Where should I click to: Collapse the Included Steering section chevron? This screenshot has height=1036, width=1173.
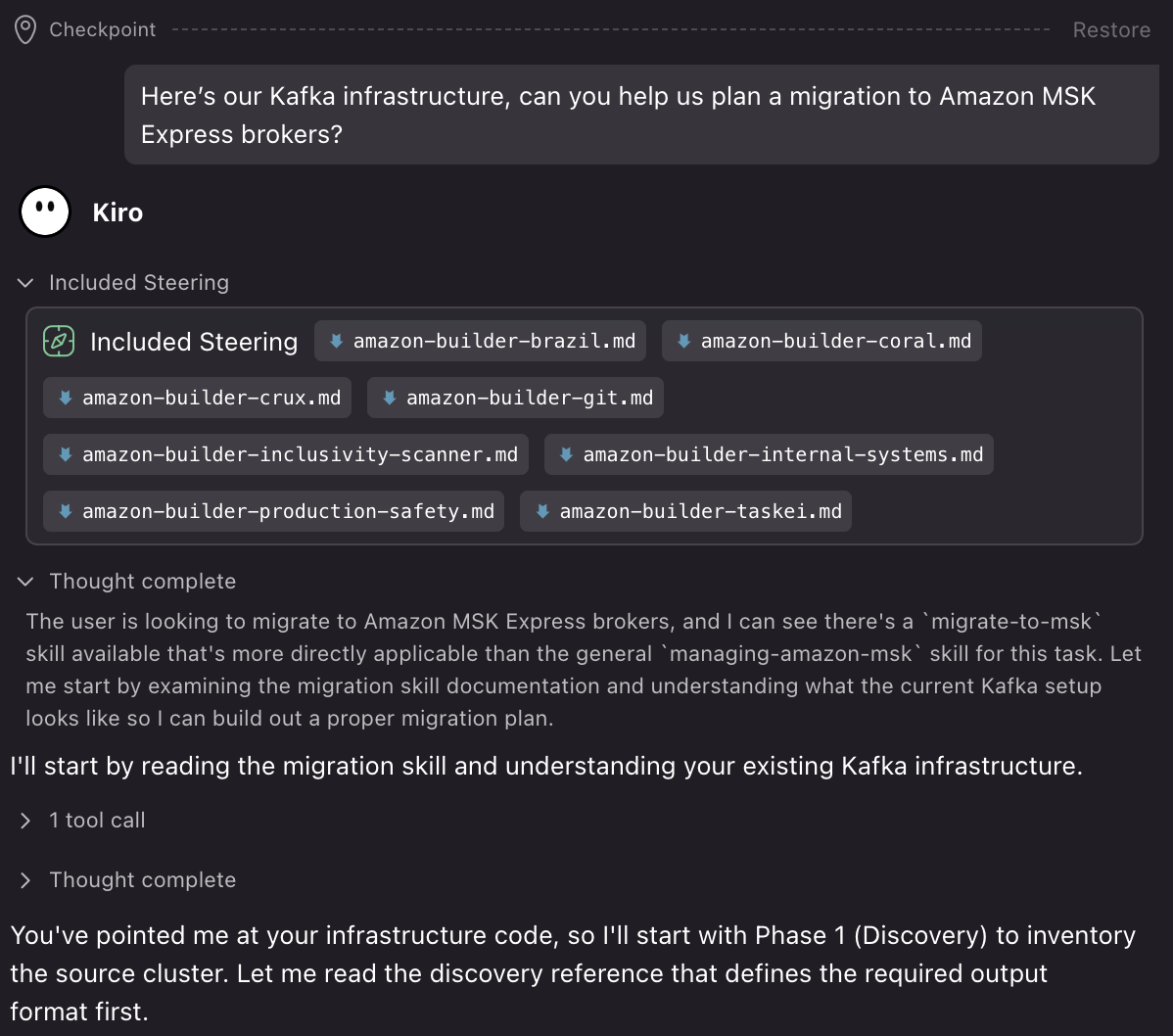(25, 283)
